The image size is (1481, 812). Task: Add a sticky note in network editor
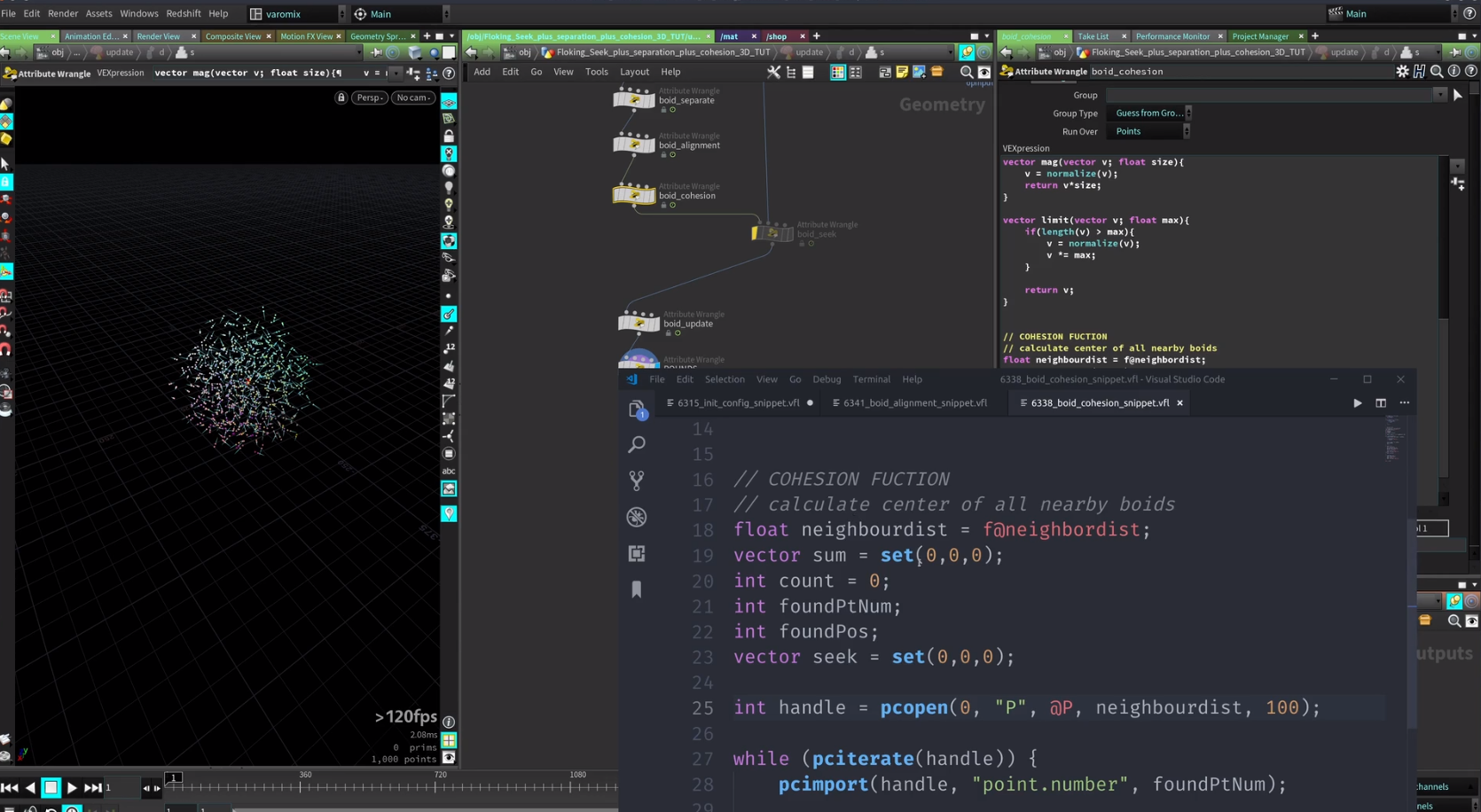pos(902,73)
